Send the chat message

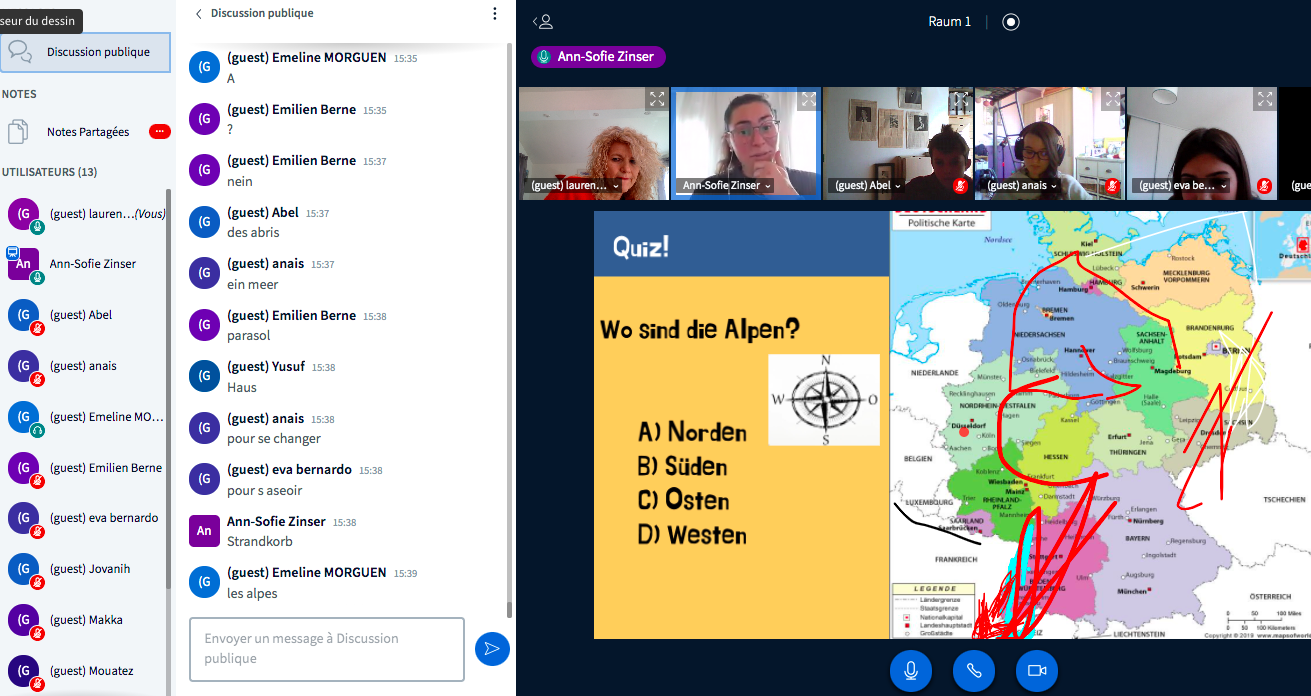(492, 649)
